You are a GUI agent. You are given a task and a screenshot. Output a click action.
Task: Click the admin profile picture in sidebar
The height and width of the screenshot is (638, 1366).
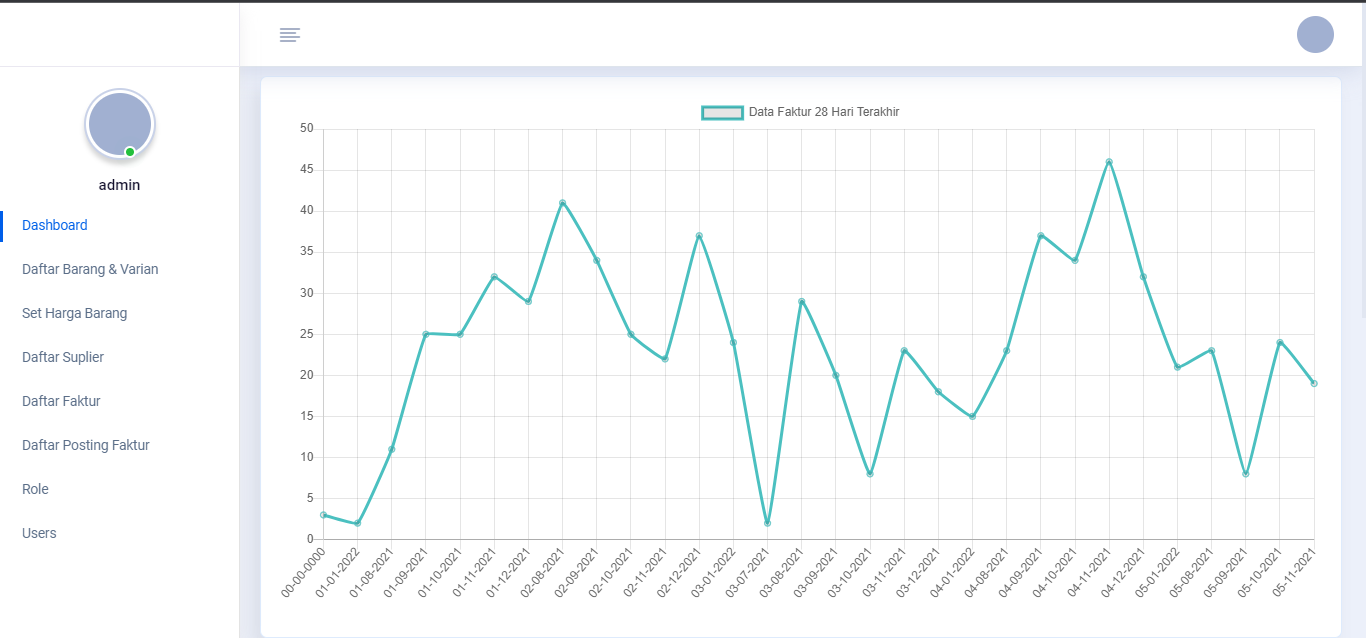click(x=120, y=124)
